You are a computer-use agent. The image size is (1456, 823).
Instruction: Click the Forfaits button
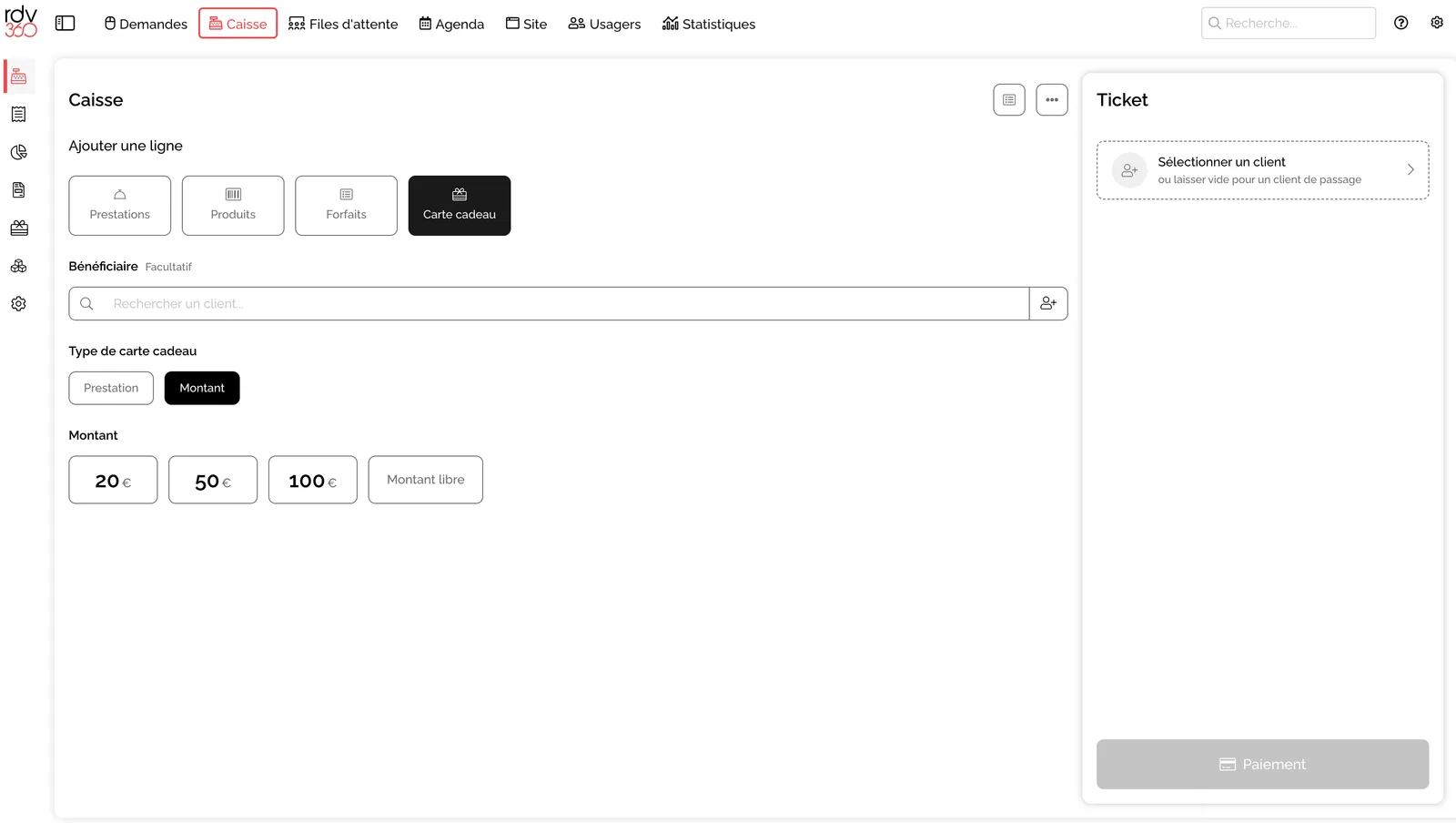(x=347, y=206)
